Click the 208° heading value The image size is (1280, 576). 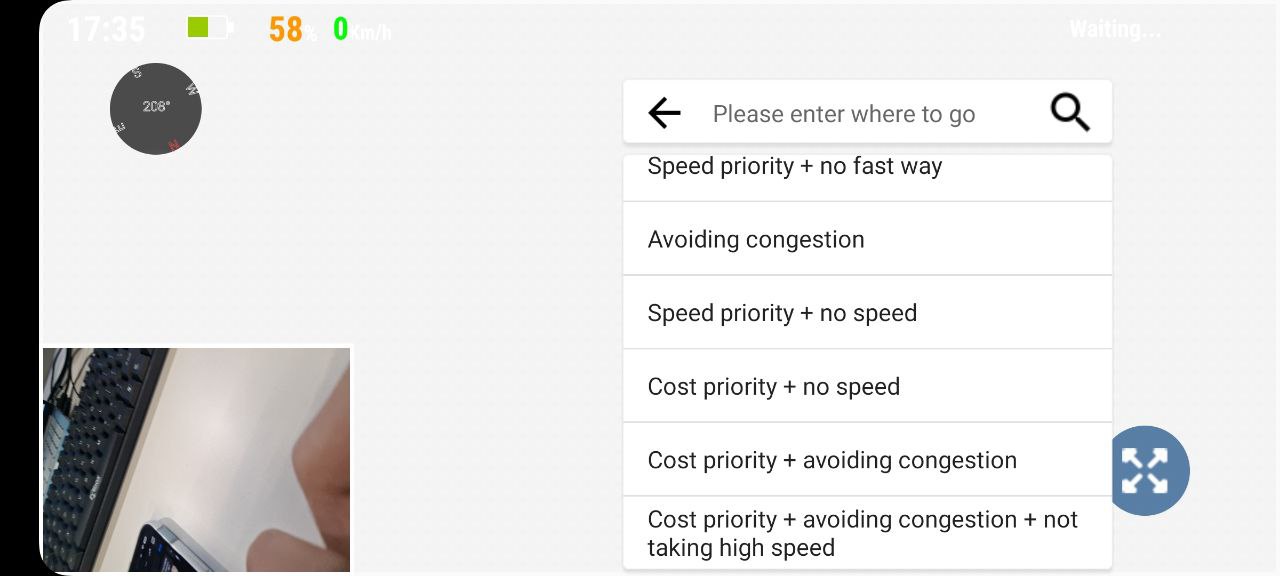pyautogui.click(x=156, y=106)
